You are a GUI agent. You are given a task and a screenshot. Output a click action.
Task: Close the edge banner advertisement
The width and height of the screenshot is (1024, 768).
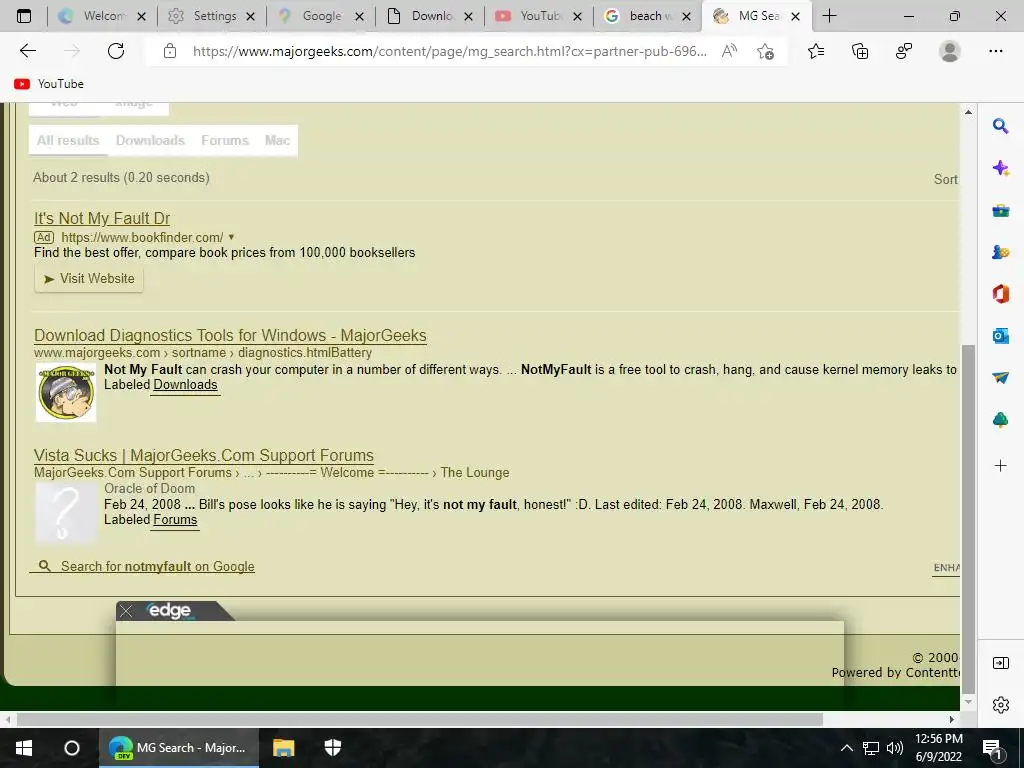tap(126, 611)
